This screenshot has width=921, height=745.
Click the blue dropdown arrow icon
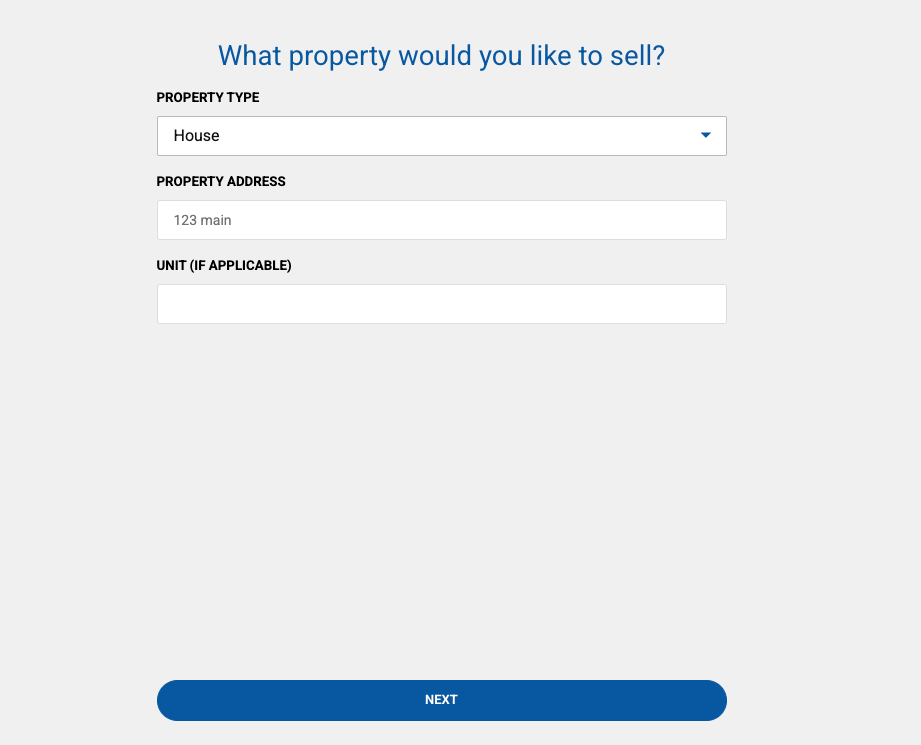click(705, 135)
